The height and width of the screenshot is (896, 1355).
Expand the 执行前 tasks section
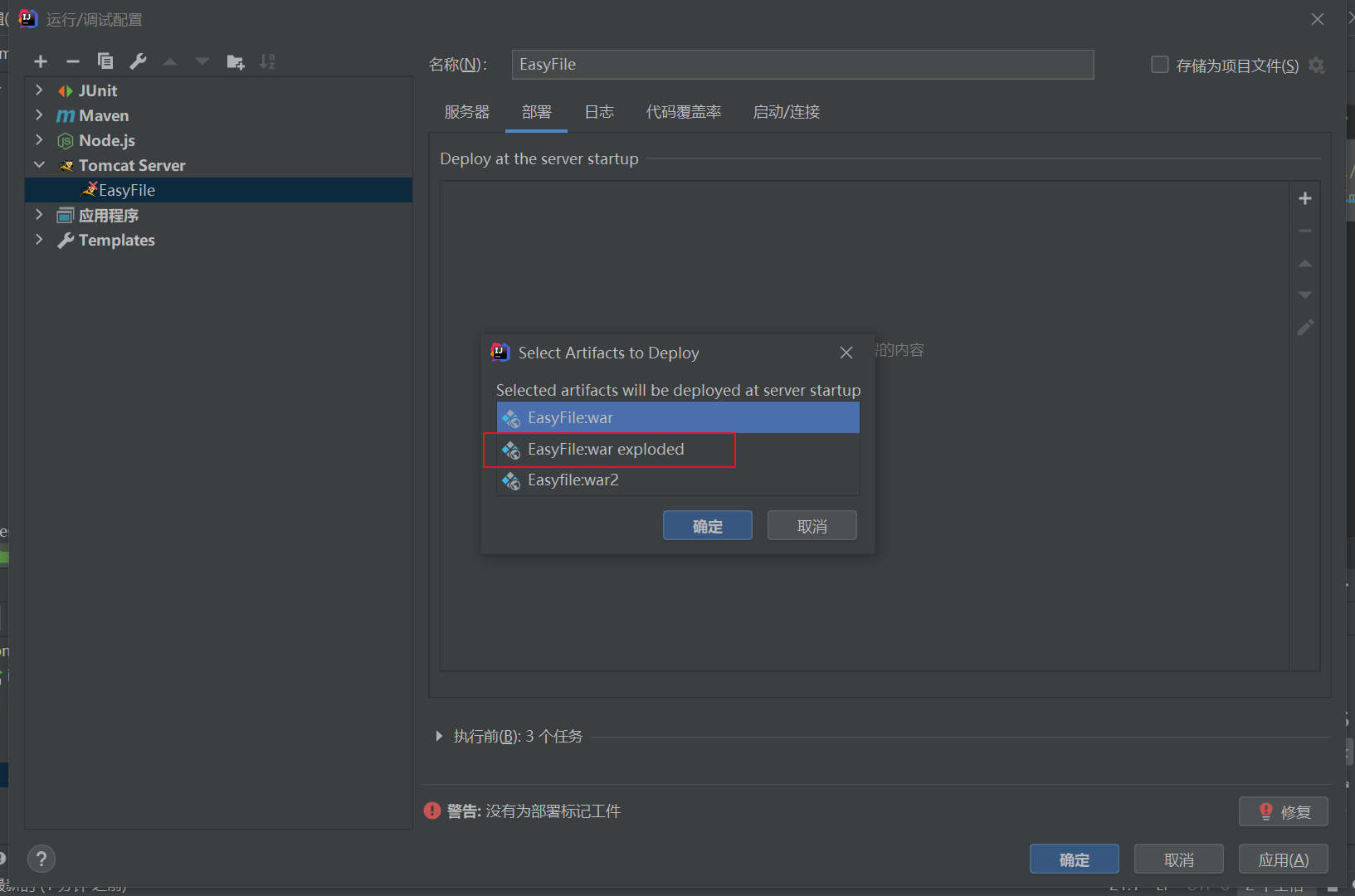(439, 736)
